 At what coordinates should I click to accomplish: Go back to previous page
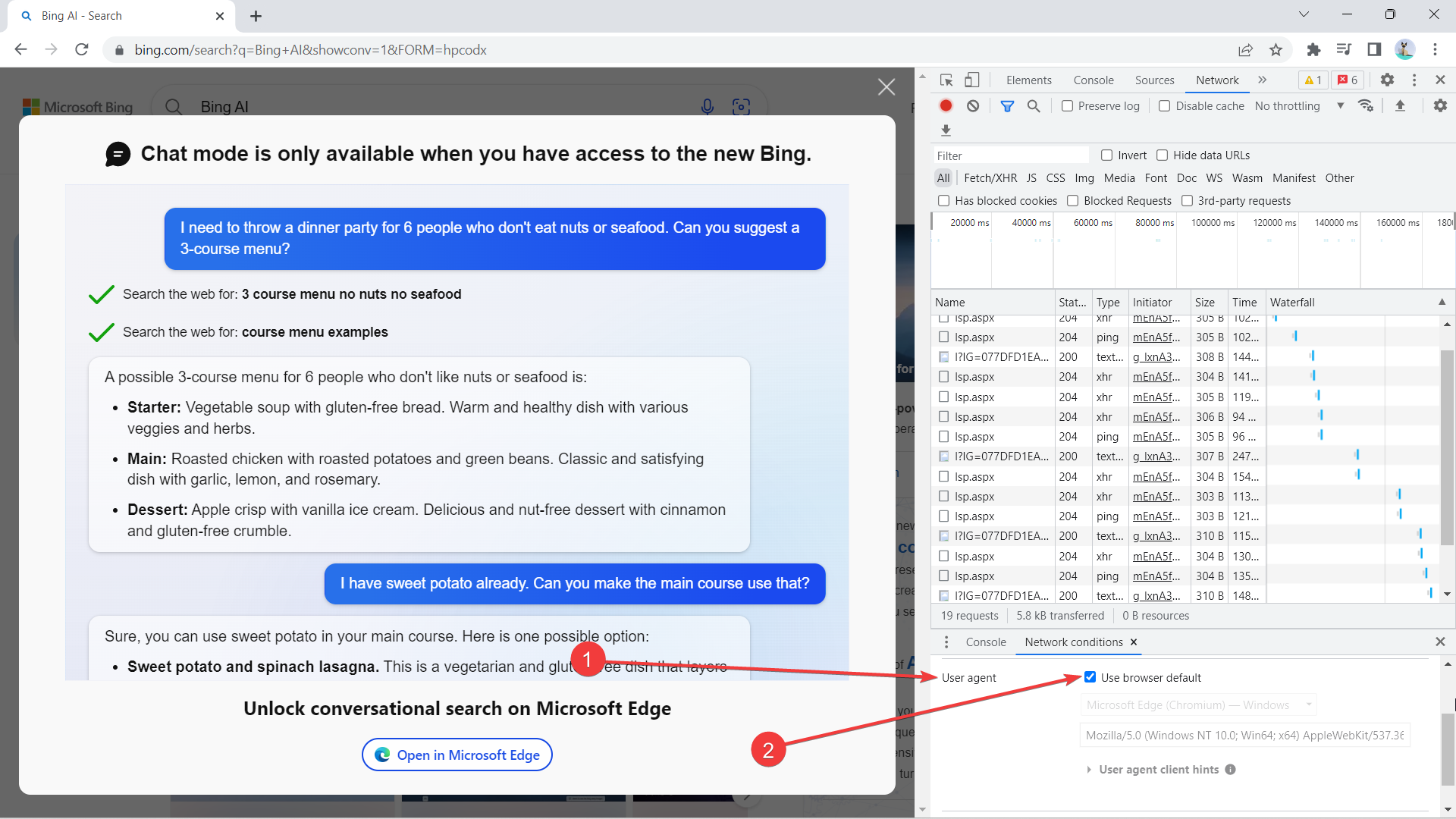(x=20, y=50)
